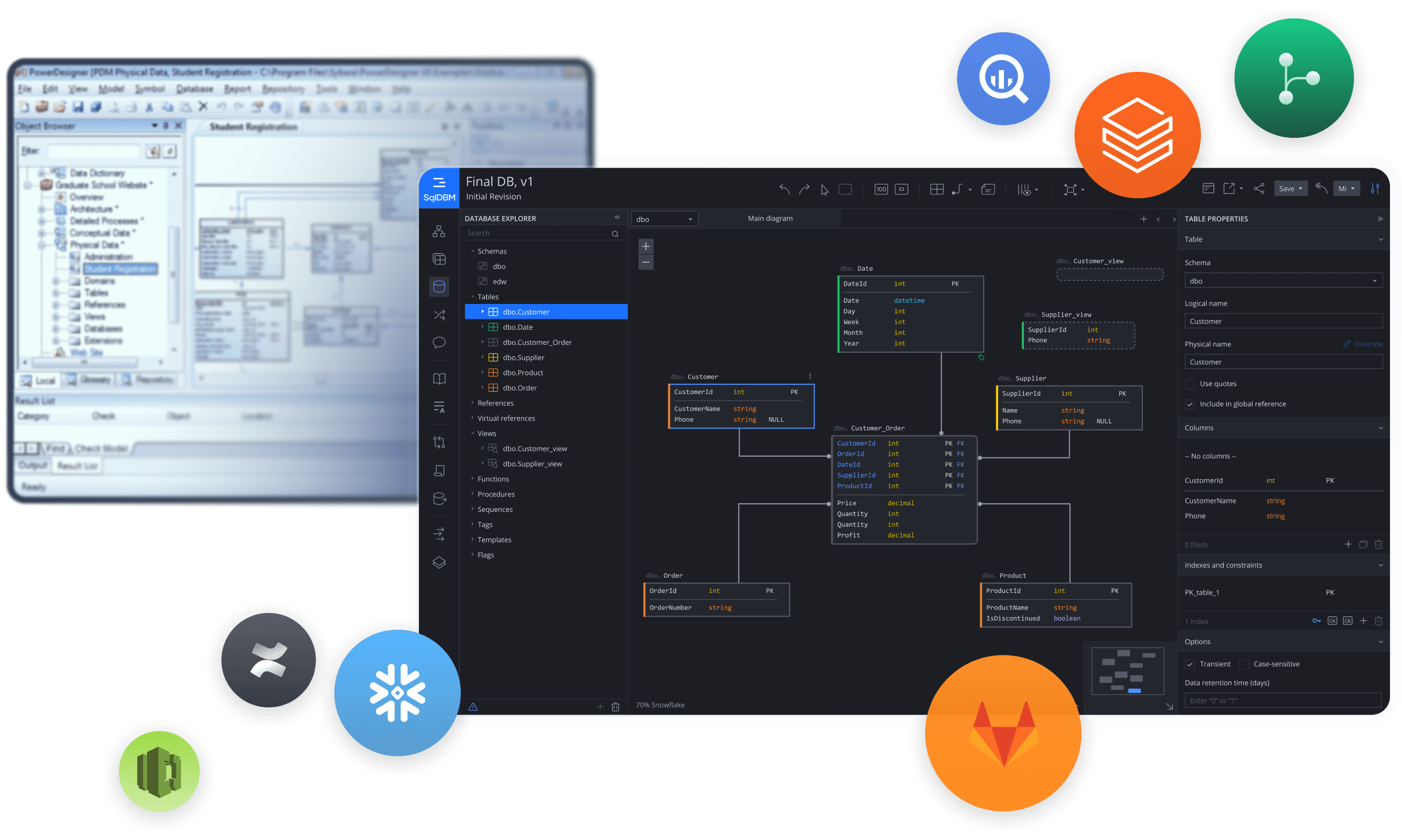Click inside the Data retention time field
The width and height of the screenshot is (1402, 840).
click(1282, 700)
